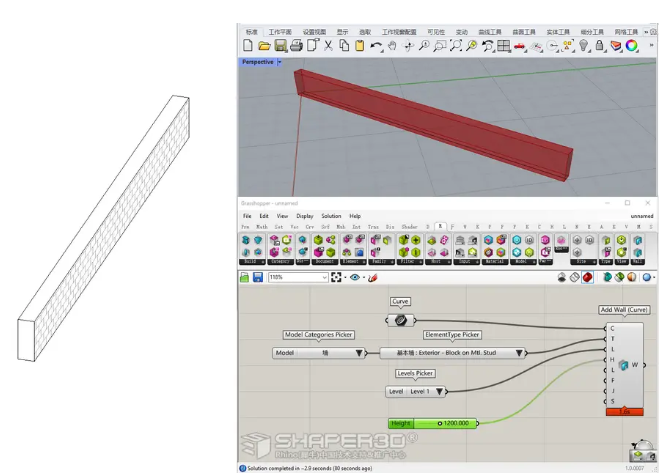
Task: Switch to the Math component tab
Action: [x=262, y=227]
